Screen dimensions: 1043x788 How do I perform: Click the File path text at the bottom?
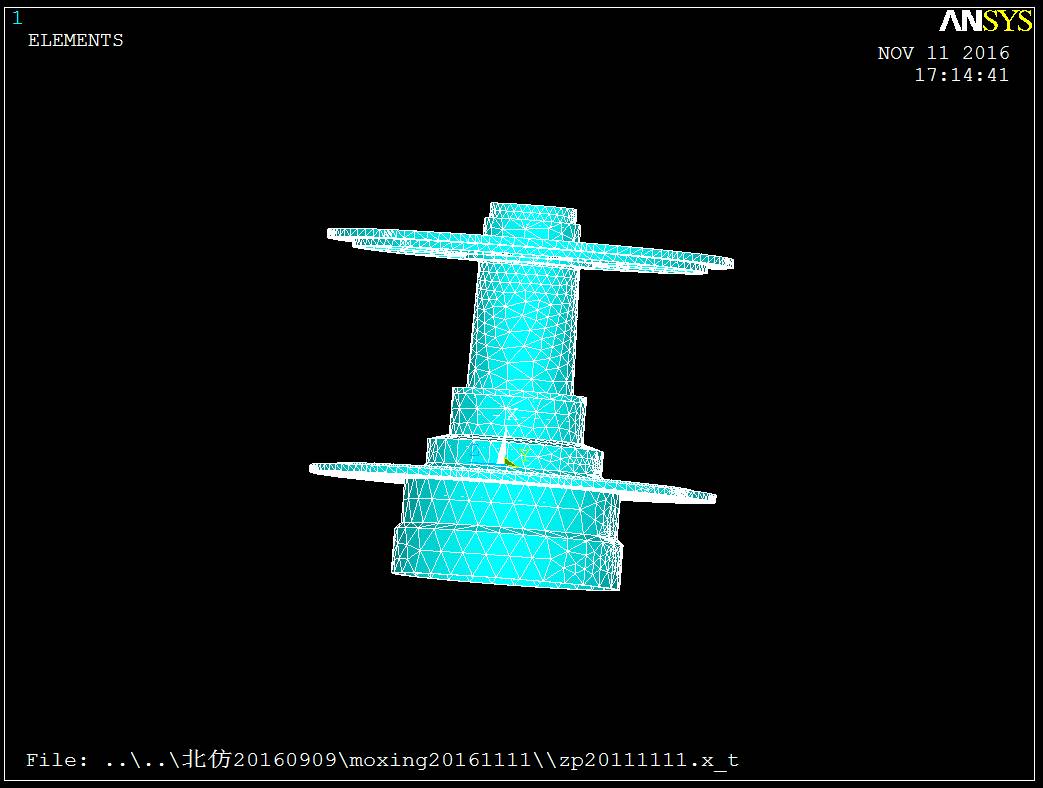point(382,760)
